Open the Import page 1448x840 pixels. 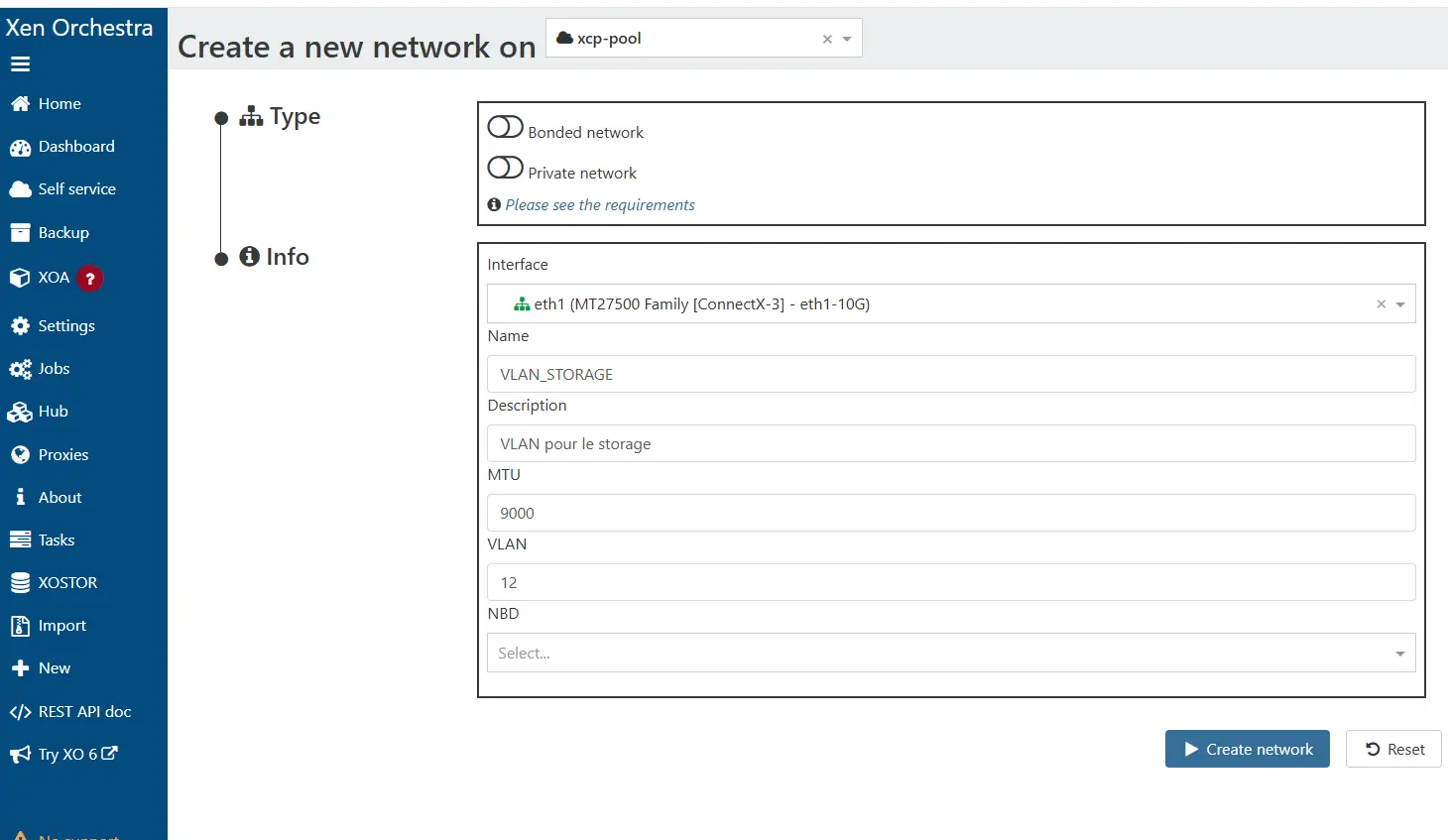pos(61,625)
